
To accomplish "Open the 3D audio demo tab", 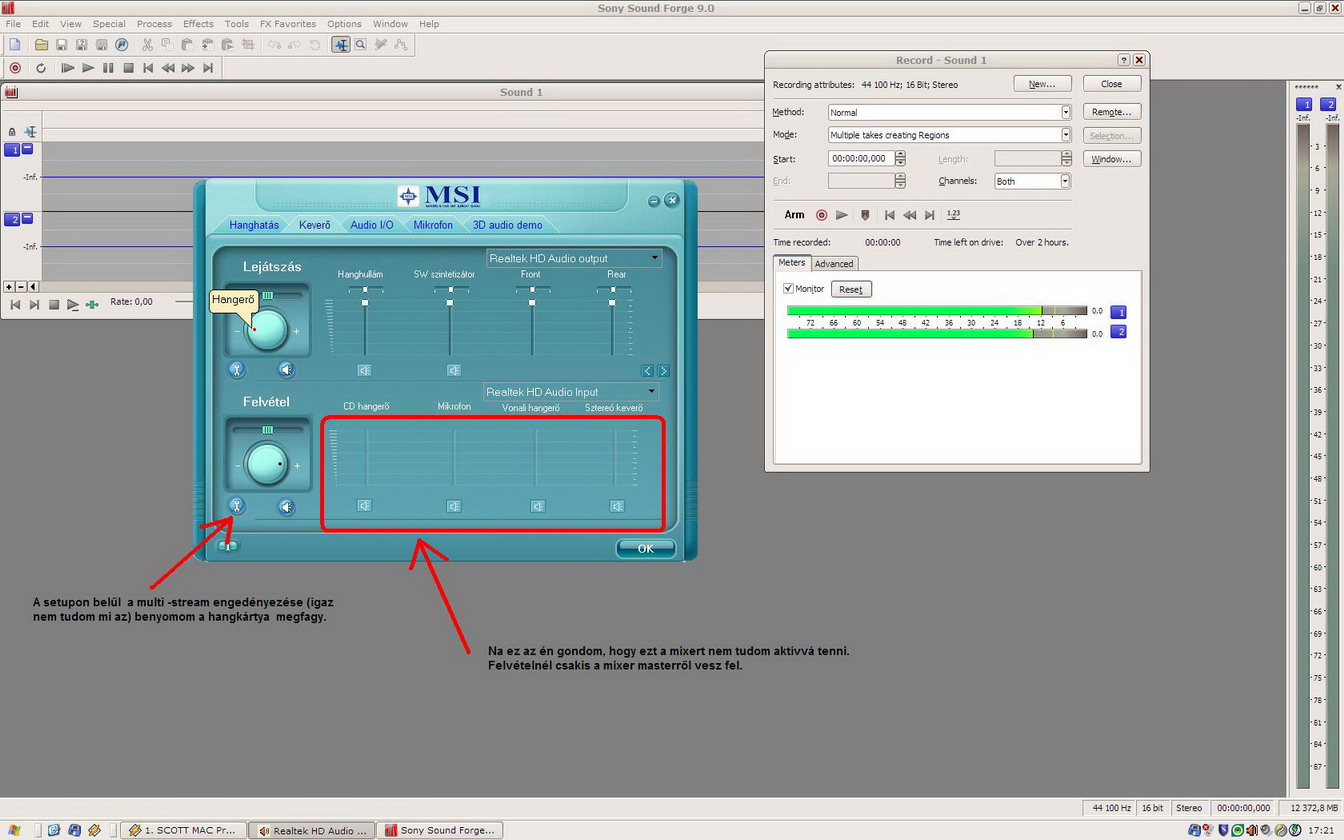I will 507,225.
